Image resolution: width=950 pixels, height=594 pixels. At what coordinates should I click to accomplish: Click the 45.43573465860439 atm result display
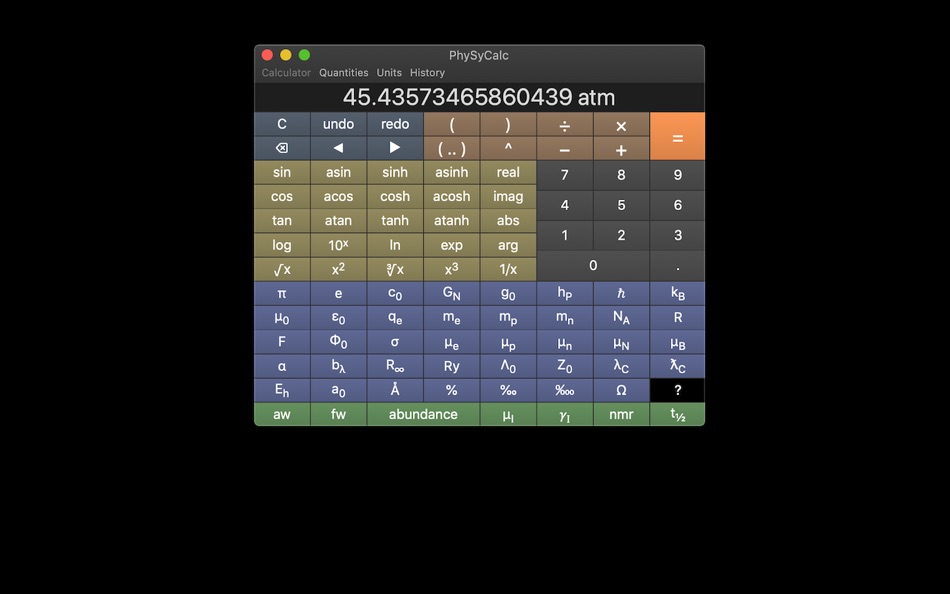[479, 97]
